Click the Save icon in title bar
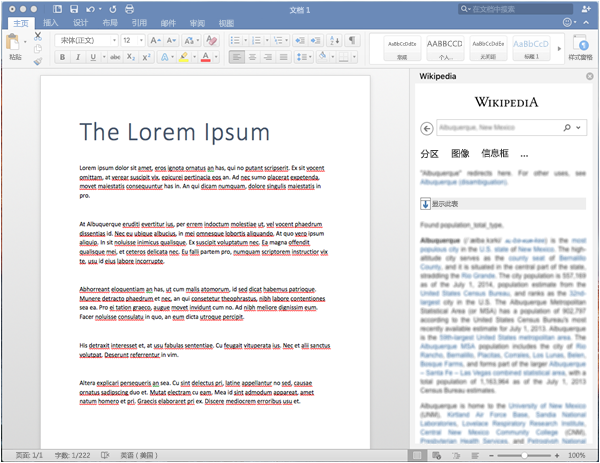Image resolution: width=600 pixels, height=463 pixels. coord(74,8)
